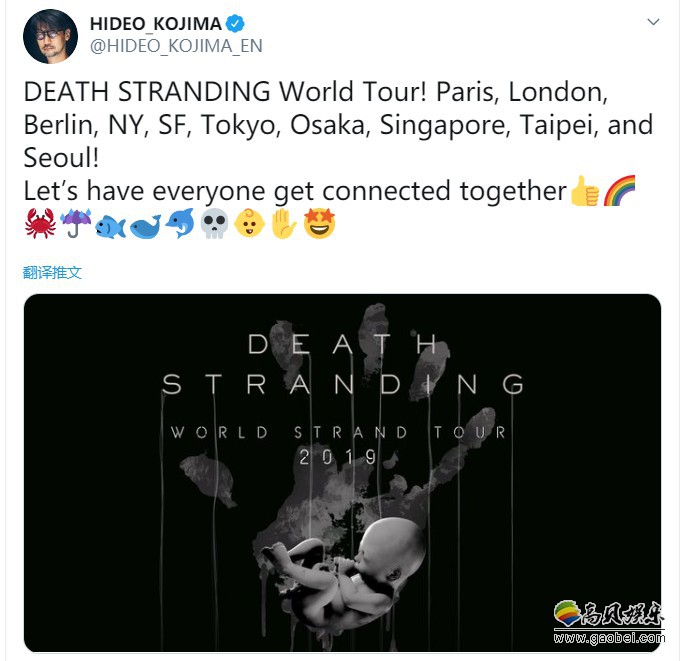Click the red crab emoji
The image size is (681, 661).
pos(40,223)
